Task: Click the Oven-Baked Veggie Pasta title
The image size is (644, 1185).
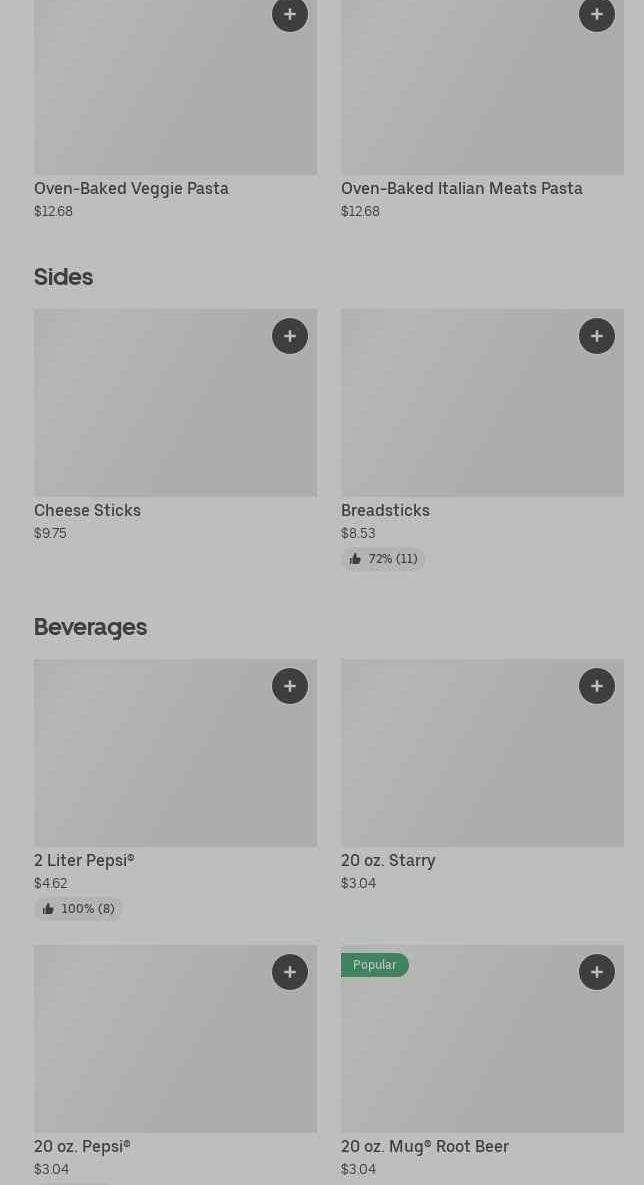Action: pos(131,188)
